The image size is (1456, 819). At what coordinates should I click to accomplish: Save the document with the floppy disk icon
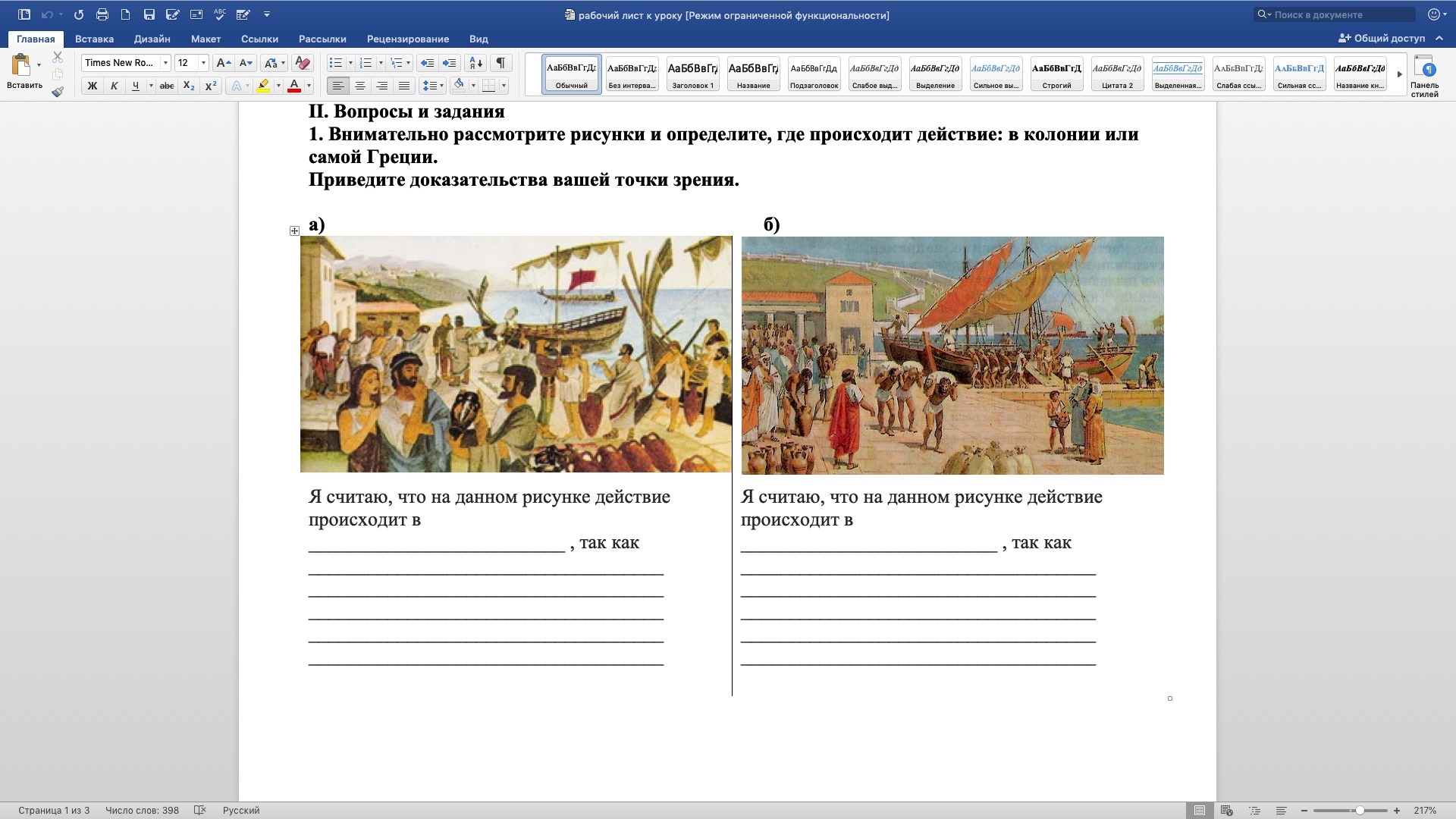point(149,14)
